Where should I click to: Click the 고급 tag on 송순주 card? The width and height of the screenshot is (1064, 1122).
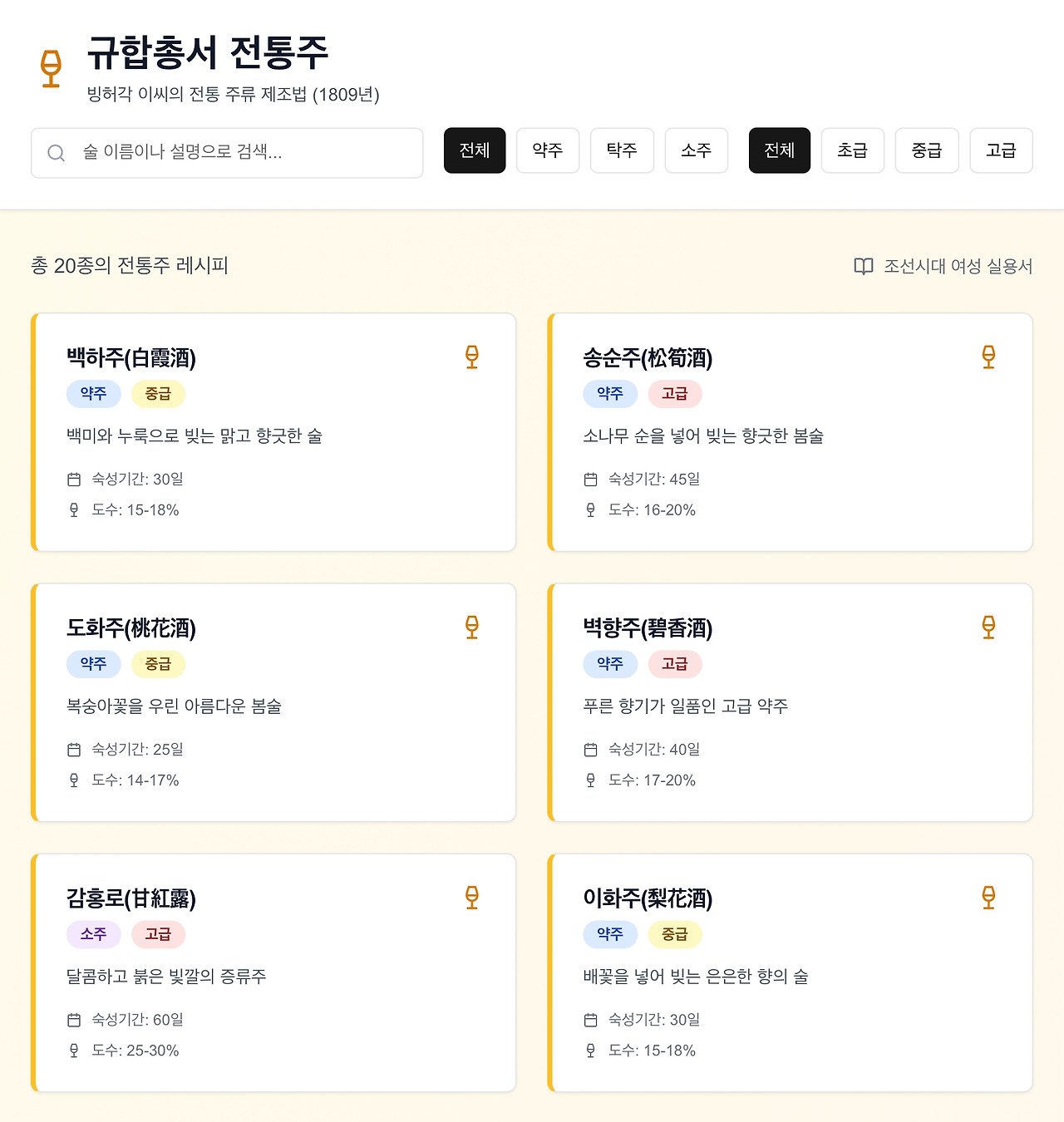(675, 394)
